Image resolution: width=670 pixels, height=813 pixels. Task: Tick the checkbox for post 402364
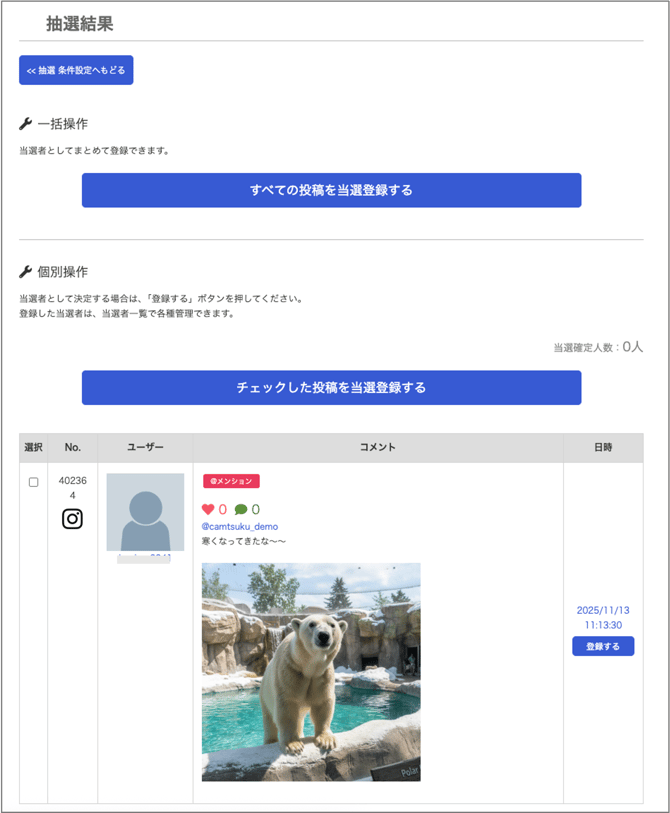34,482
